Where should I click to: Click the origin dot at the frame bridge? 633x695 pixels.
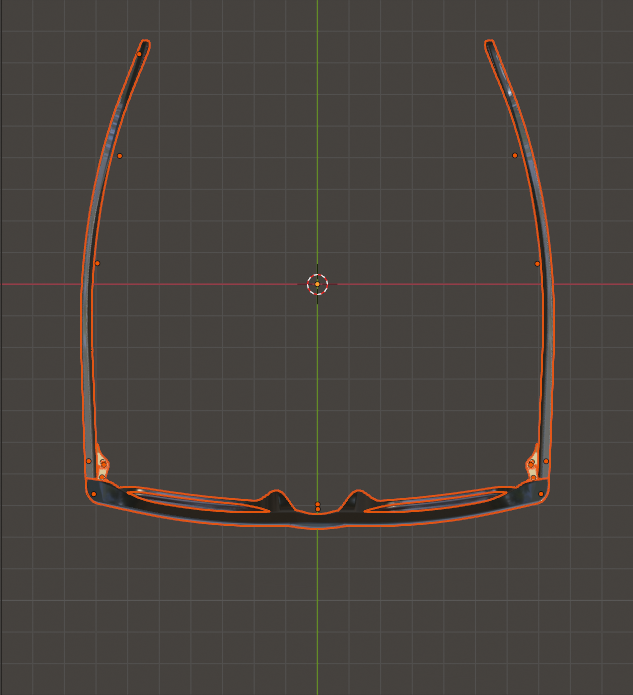[317, 507]
